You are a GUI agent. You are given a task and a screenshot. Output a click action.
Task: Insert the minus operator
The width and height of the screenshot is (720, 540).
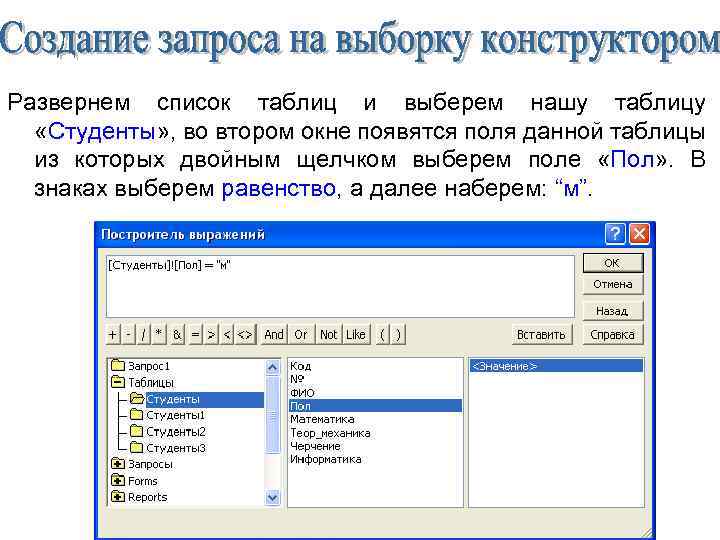coord(129,335)
